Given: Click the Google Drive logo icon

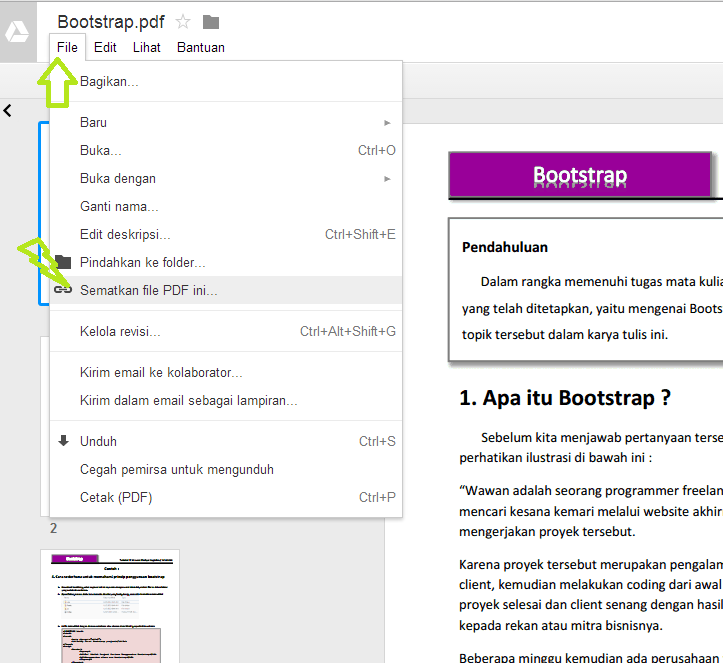Looking at the screenshot, I should tap(17, 32).
